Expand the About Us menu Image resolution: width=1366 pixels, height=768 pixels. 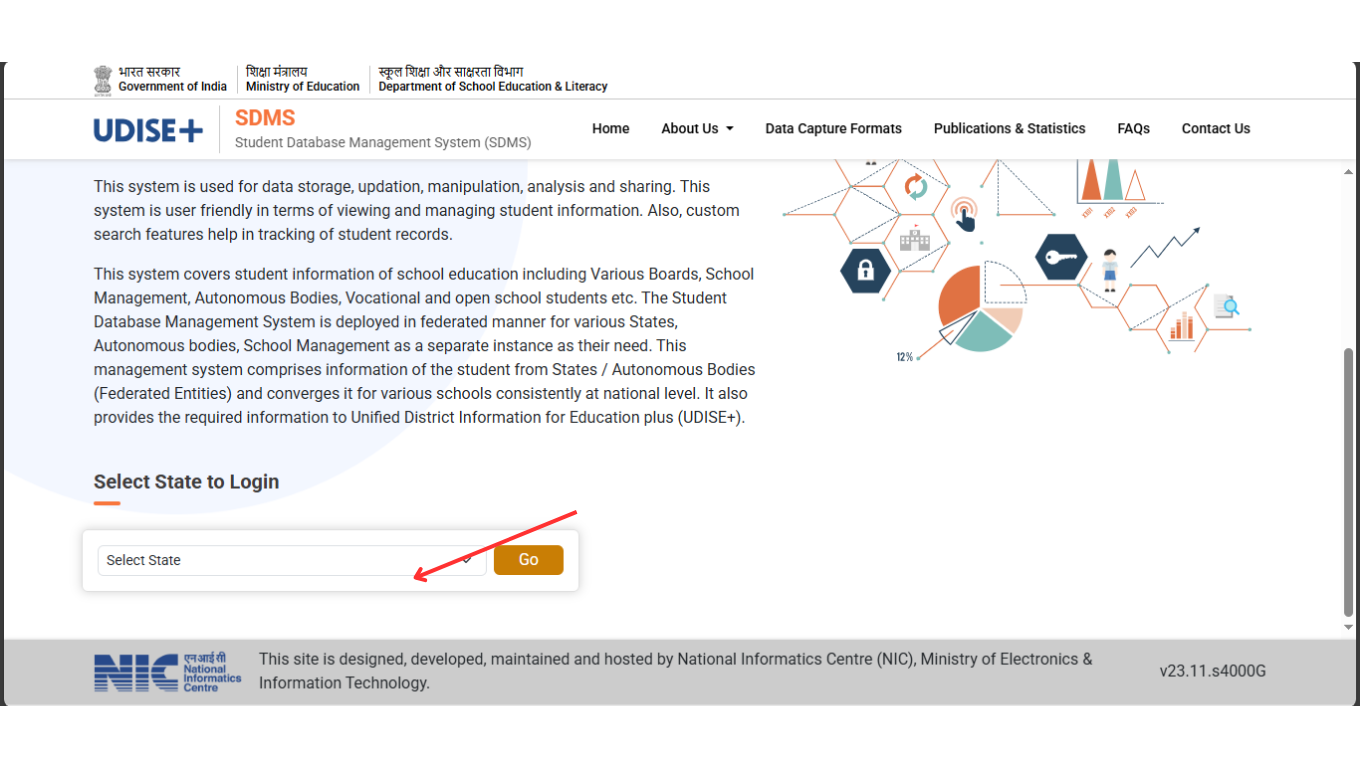click(697, 128)
